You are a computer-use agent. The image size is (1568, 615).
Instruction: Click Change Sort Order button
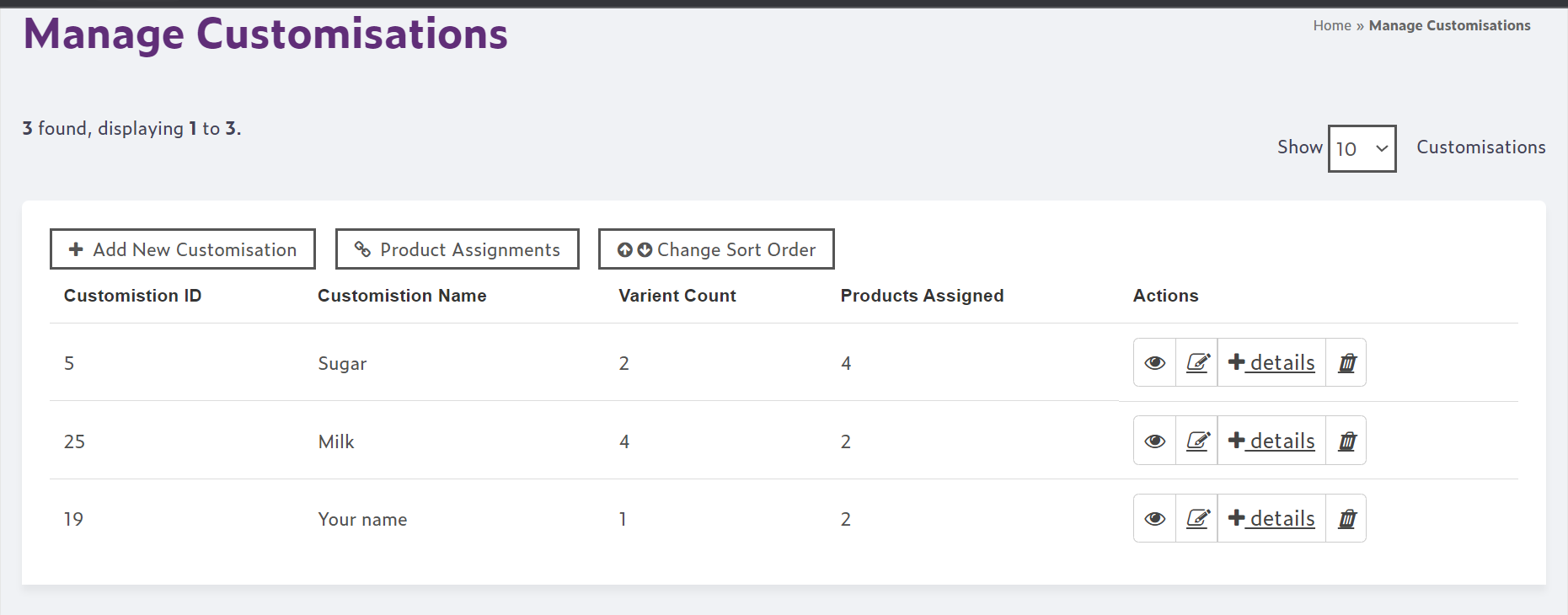(x=716, y=249)
